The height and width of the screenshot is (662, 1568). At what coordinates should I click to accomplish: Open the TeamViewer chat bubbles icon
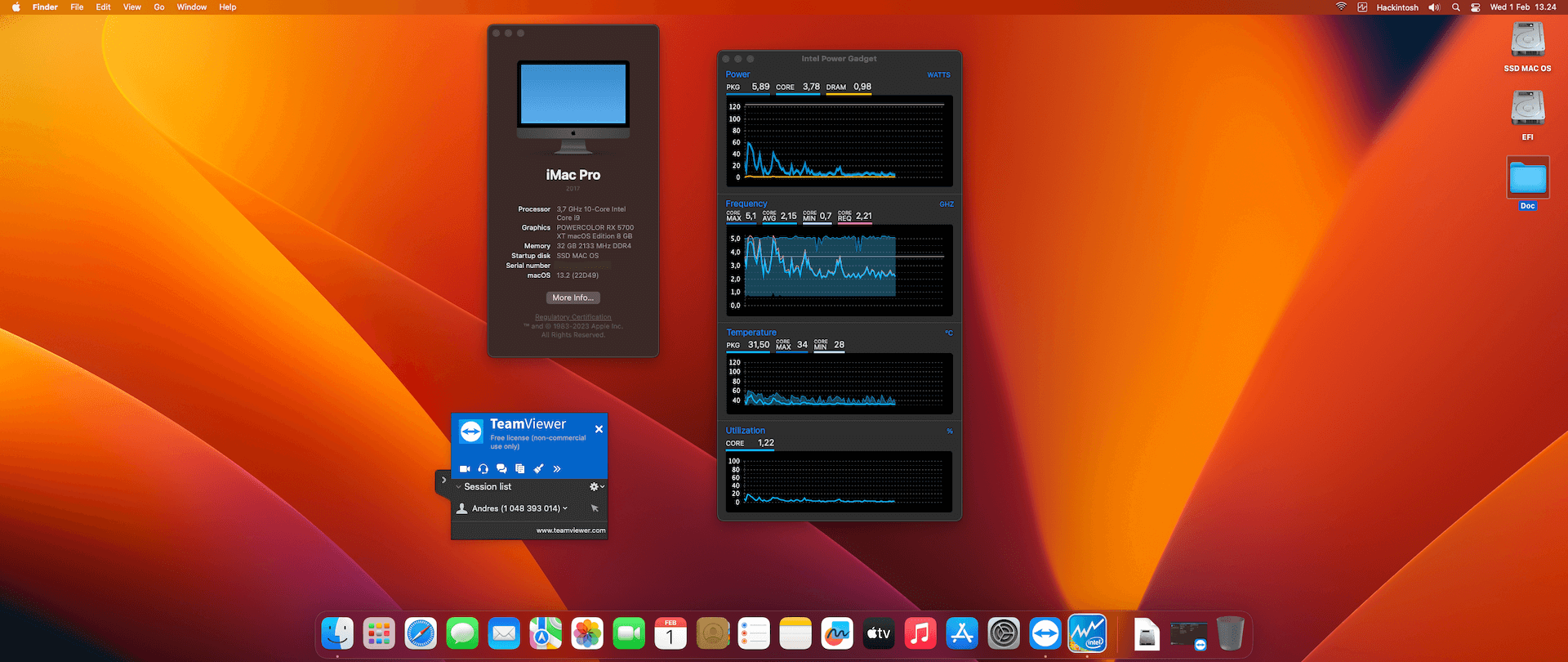coord(501,469)
